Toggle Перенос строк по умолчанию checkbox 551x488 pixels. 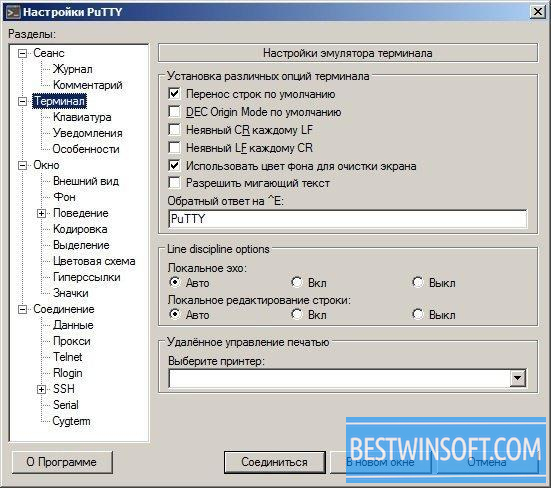[x=174, y=93]
